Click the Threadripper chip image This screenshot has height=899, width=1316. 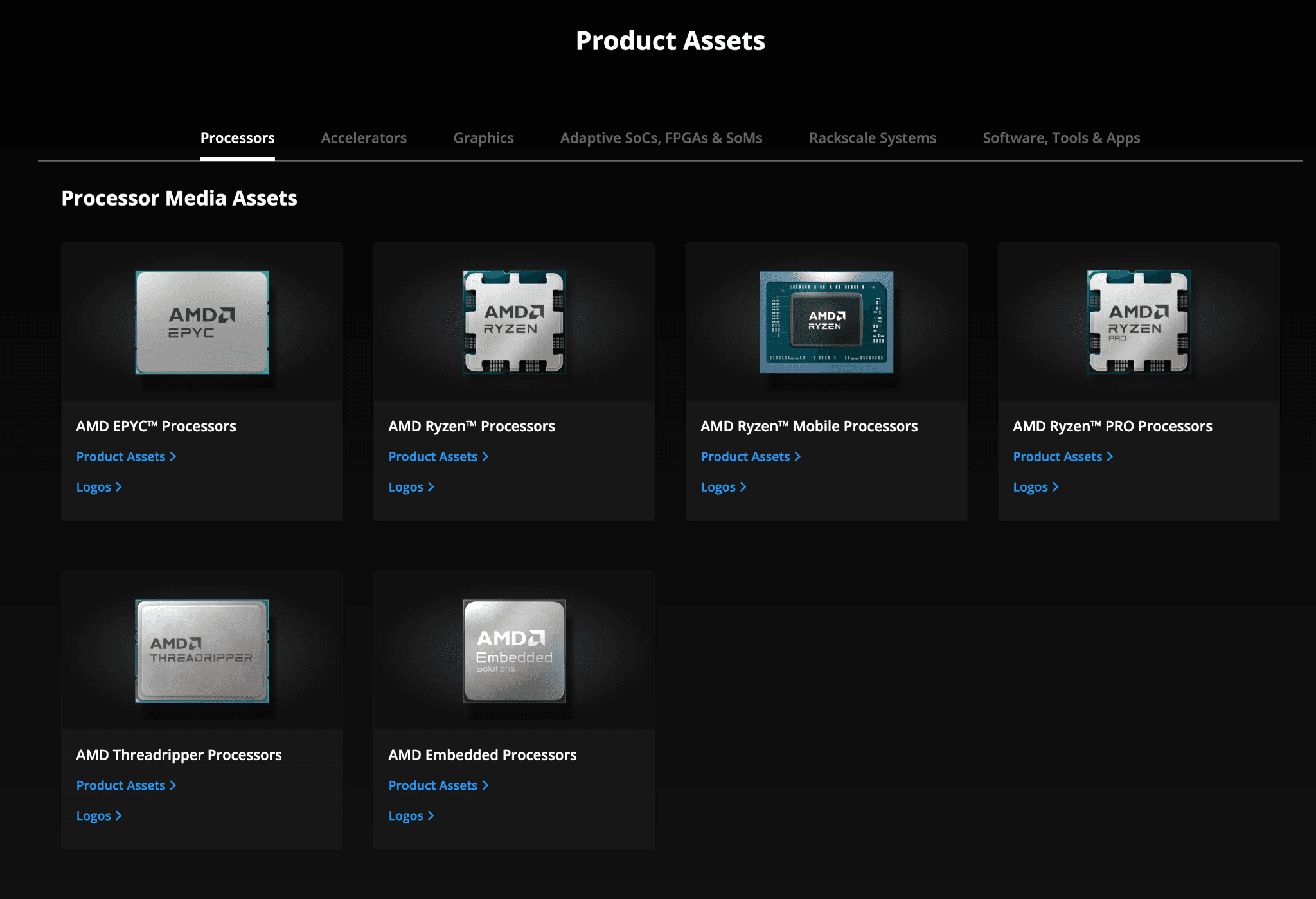(x=202, y=651)
